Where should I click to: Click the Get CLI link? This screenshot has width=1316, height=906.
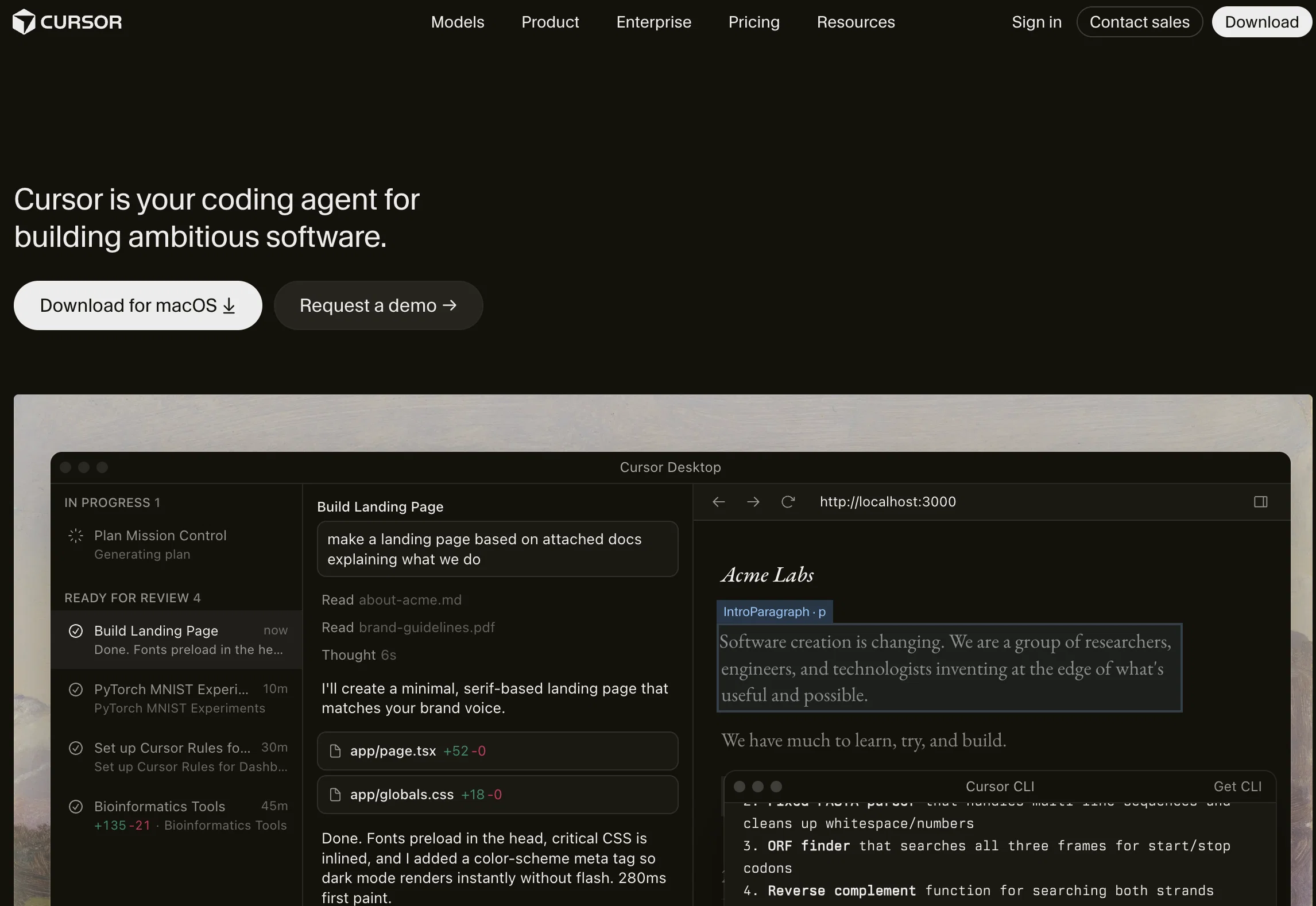pos(1237,787)
